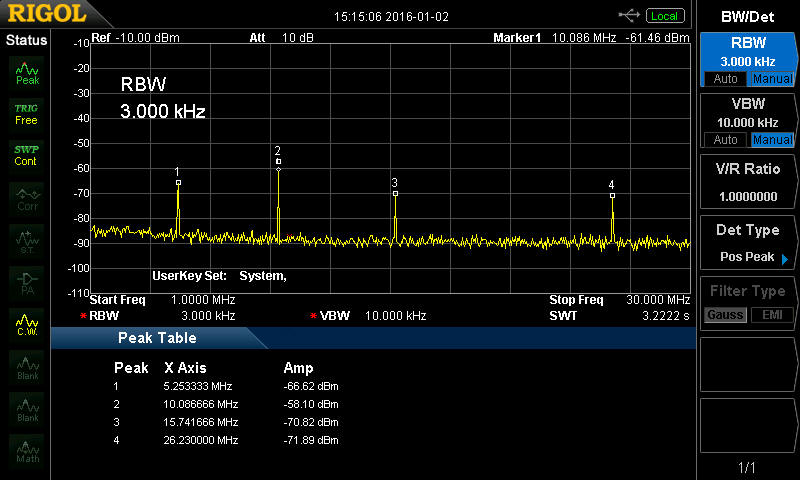Select marker 2 on the spectrum trace
This screenshot has height=480, width=800.
click(278, 162)
